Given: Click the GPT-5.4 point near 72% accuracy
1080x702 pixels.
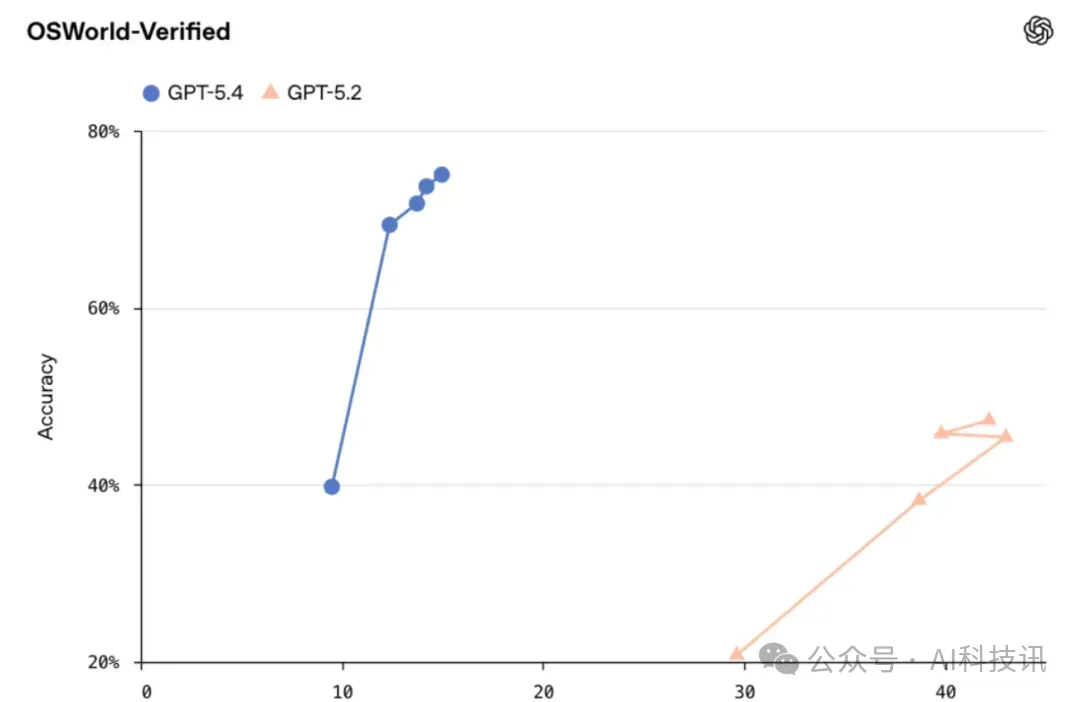Looking at the screenshot, I should (417, 204).
